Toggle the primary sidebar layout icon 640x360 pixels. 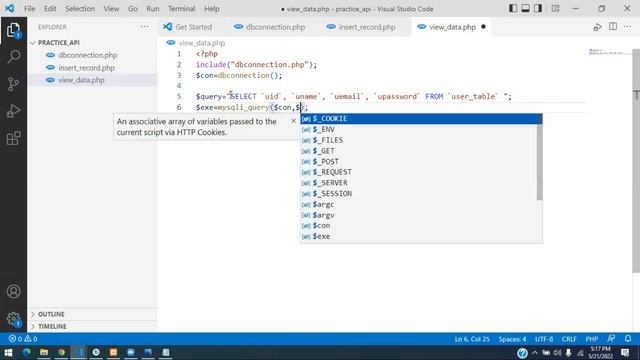(x=513, y=8)
